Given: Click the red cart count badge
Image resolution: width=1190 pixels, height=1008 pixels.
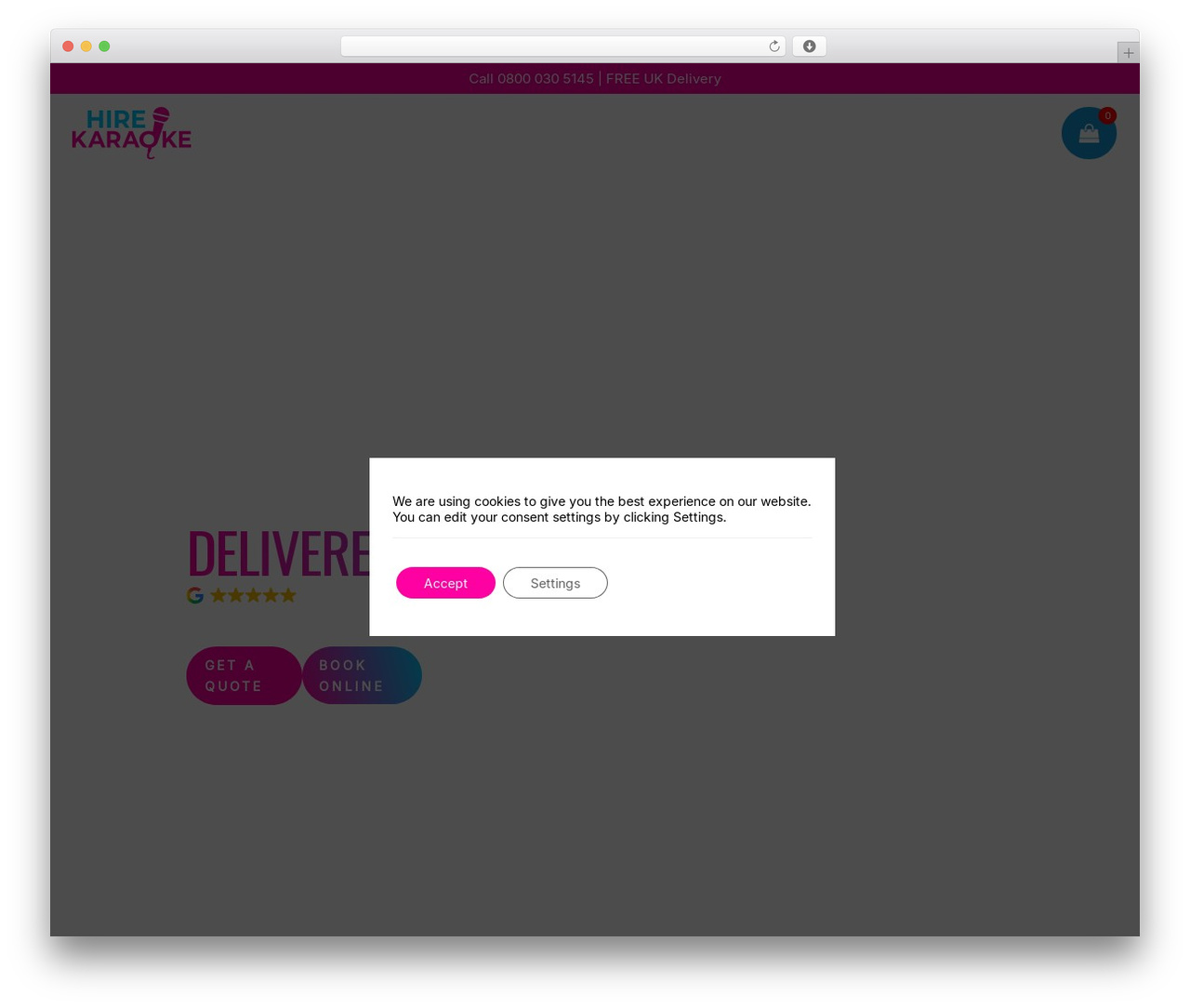Looking at the screenshot, I should tap(1107, 115).
